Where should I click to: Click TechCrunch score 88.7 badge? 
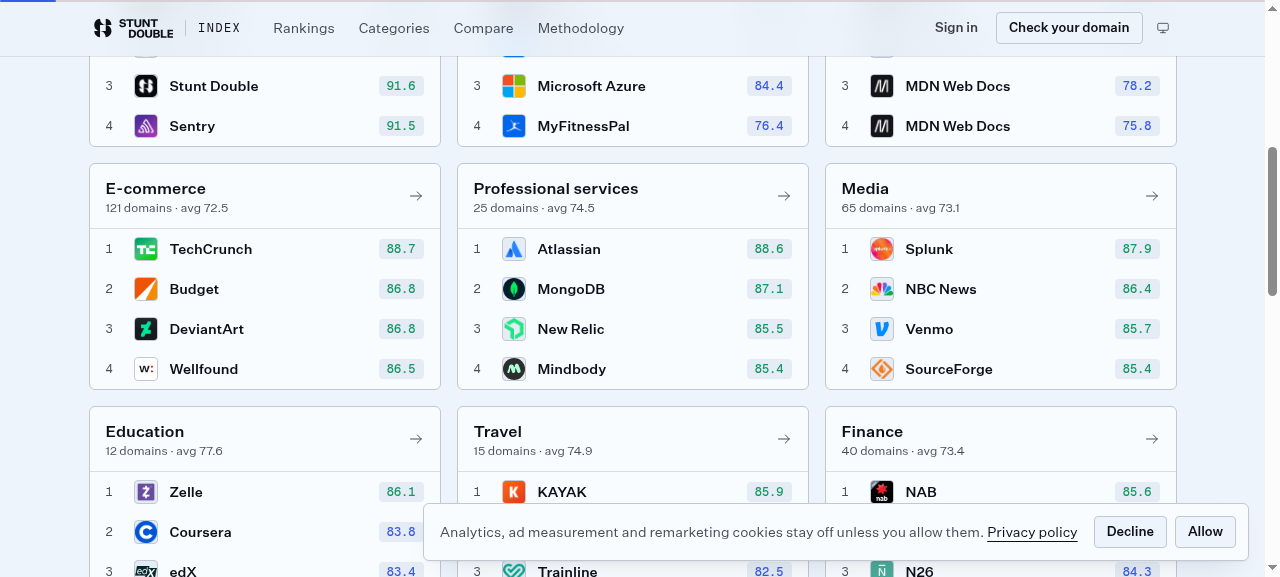(401, 249)
